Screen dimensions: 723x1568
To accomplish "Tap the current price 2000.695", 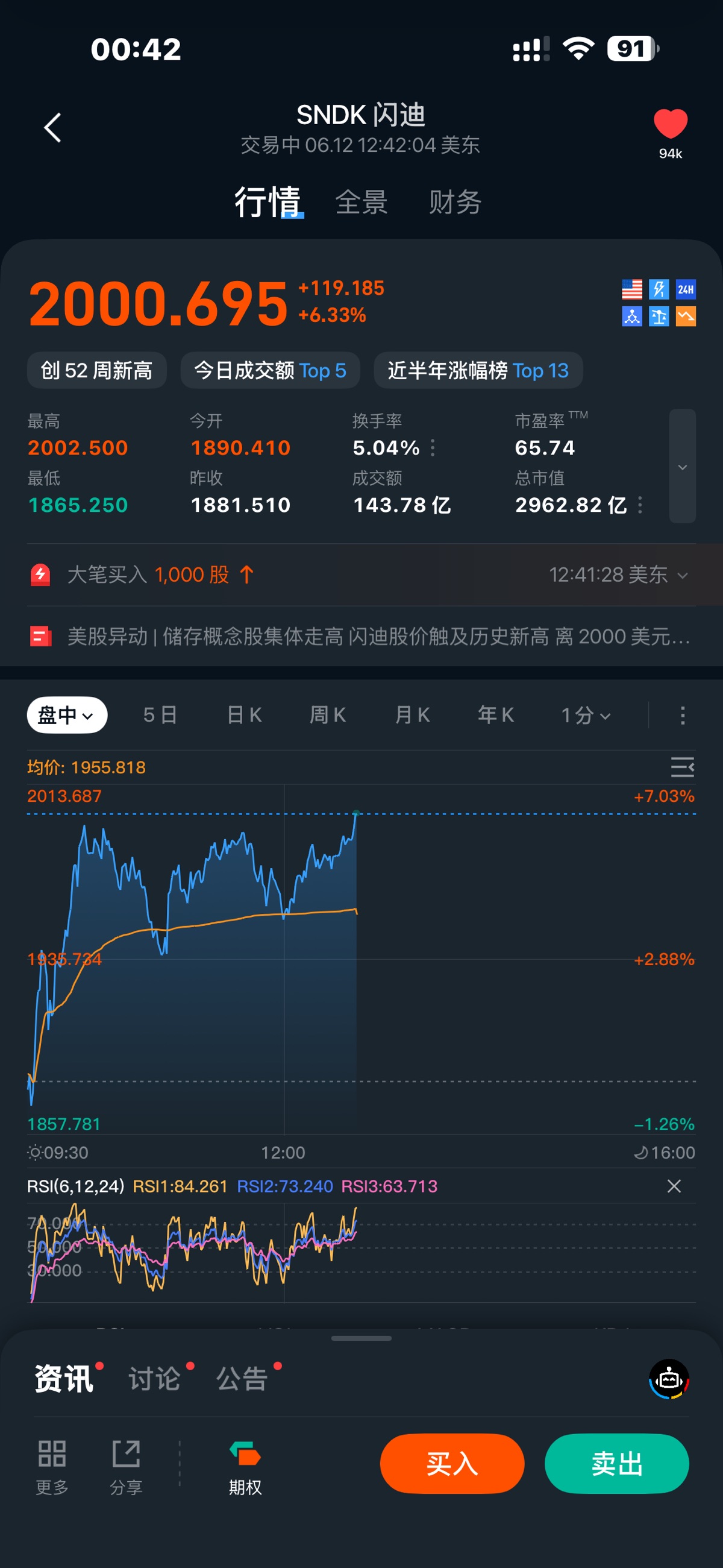I will pos(158,303).
